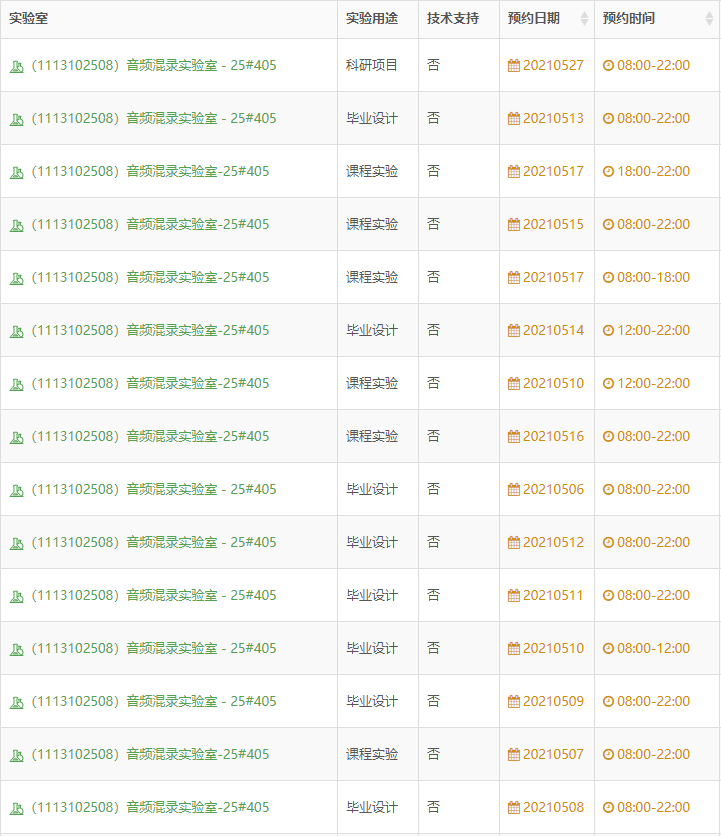Click 否 in the 20210508 row
Screen dimensions: 721x836
tap(434, 807)
